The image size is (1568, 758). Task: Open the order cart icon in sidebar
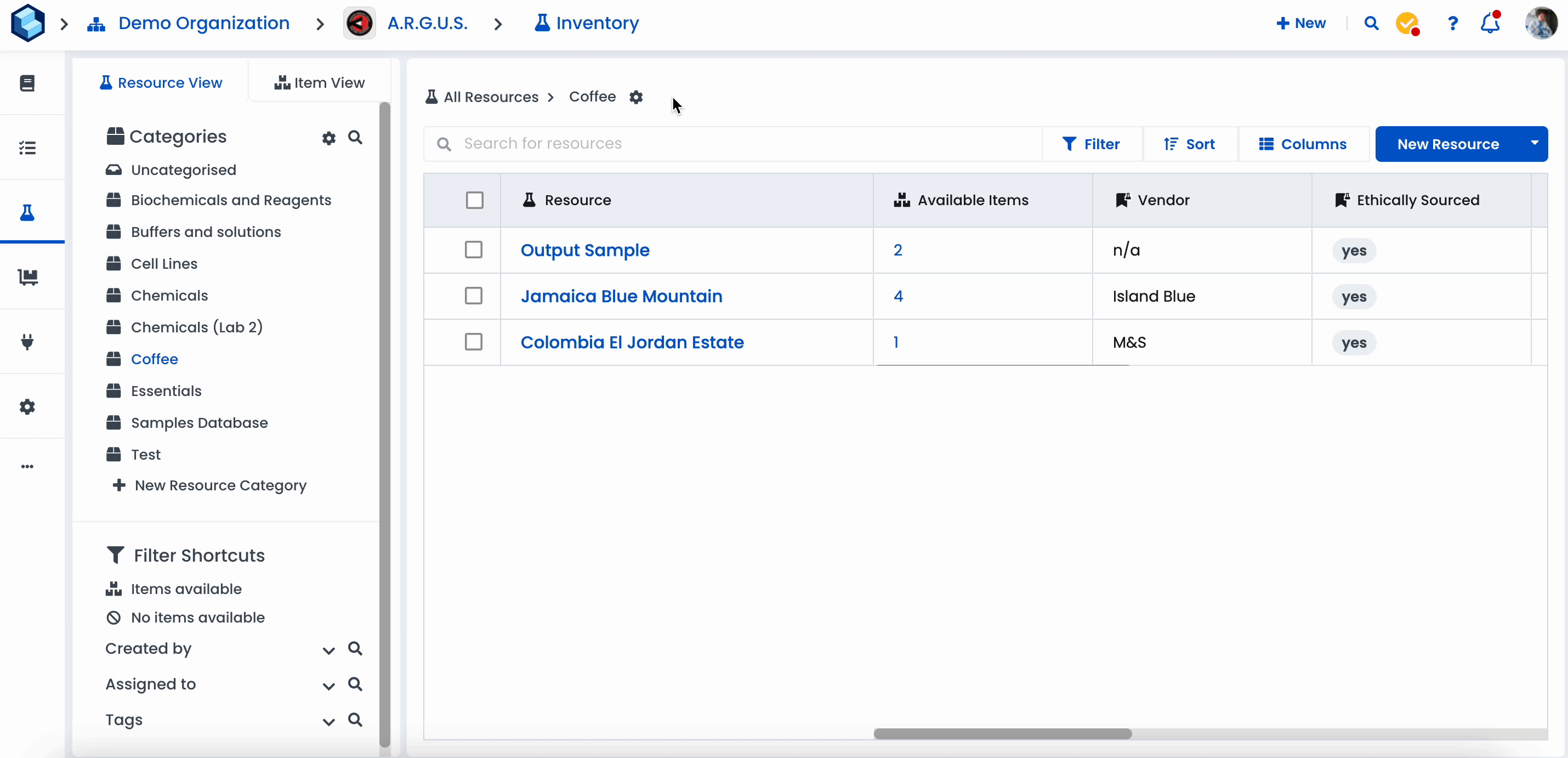[27, 277]
